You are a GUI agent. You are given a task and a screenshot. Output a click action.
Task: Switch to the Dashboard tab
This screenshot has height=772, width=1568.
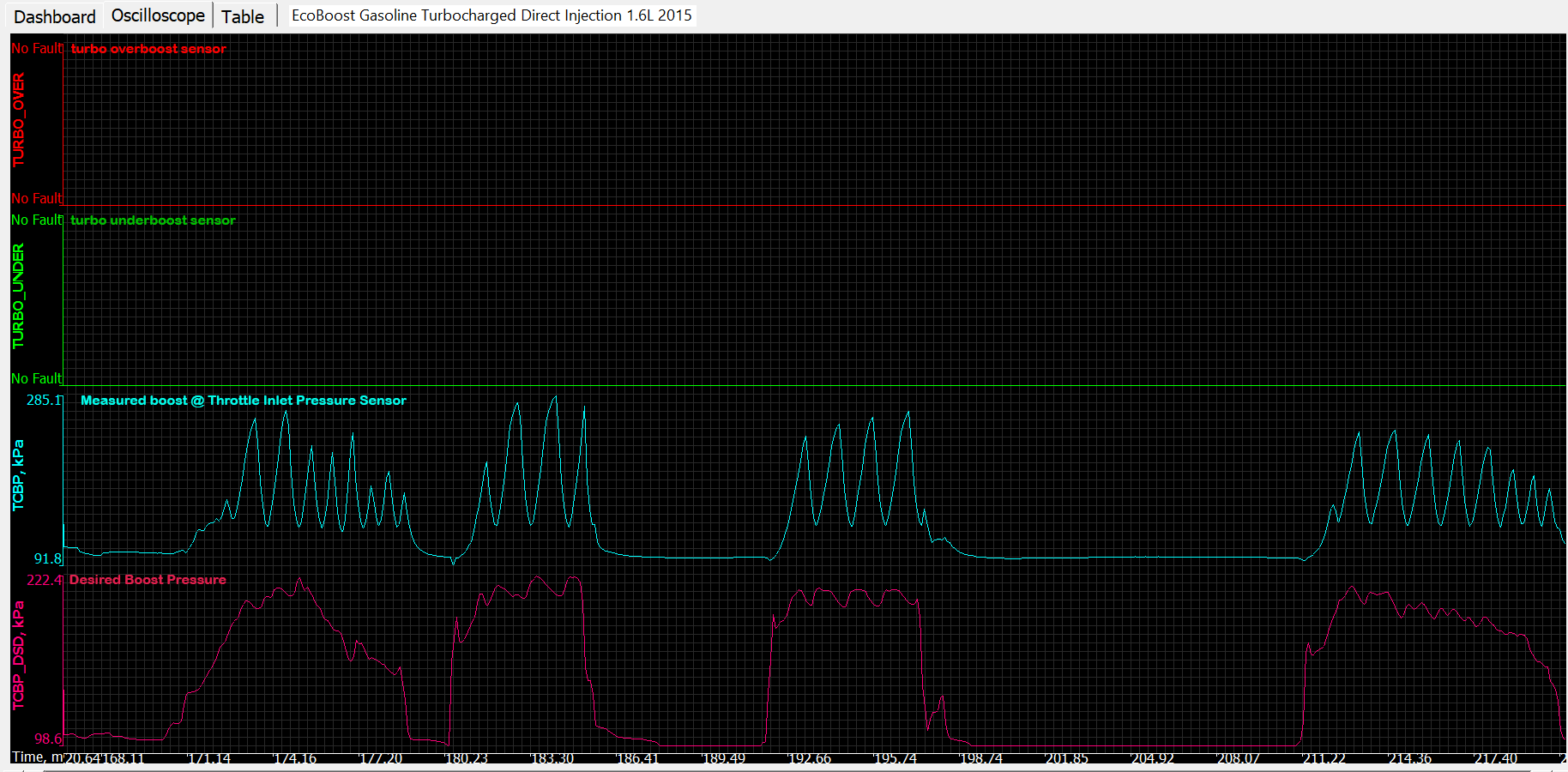coord(55,16)
